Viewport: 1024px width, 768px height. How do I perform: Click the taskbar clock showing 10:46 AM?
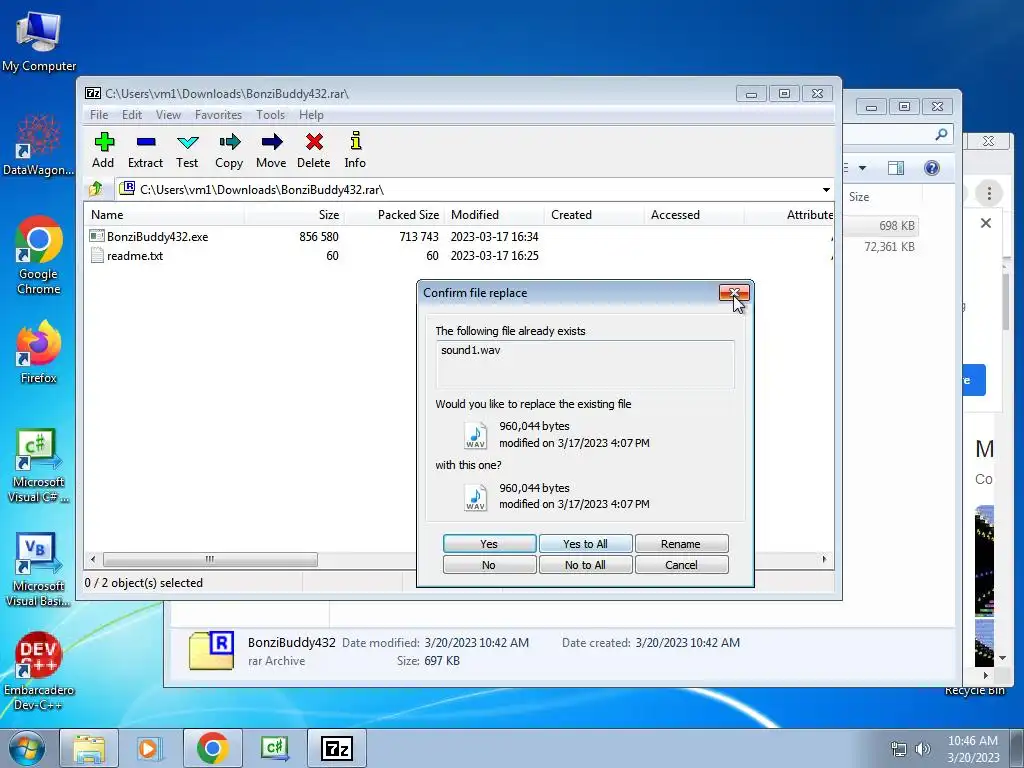[972, 748]
